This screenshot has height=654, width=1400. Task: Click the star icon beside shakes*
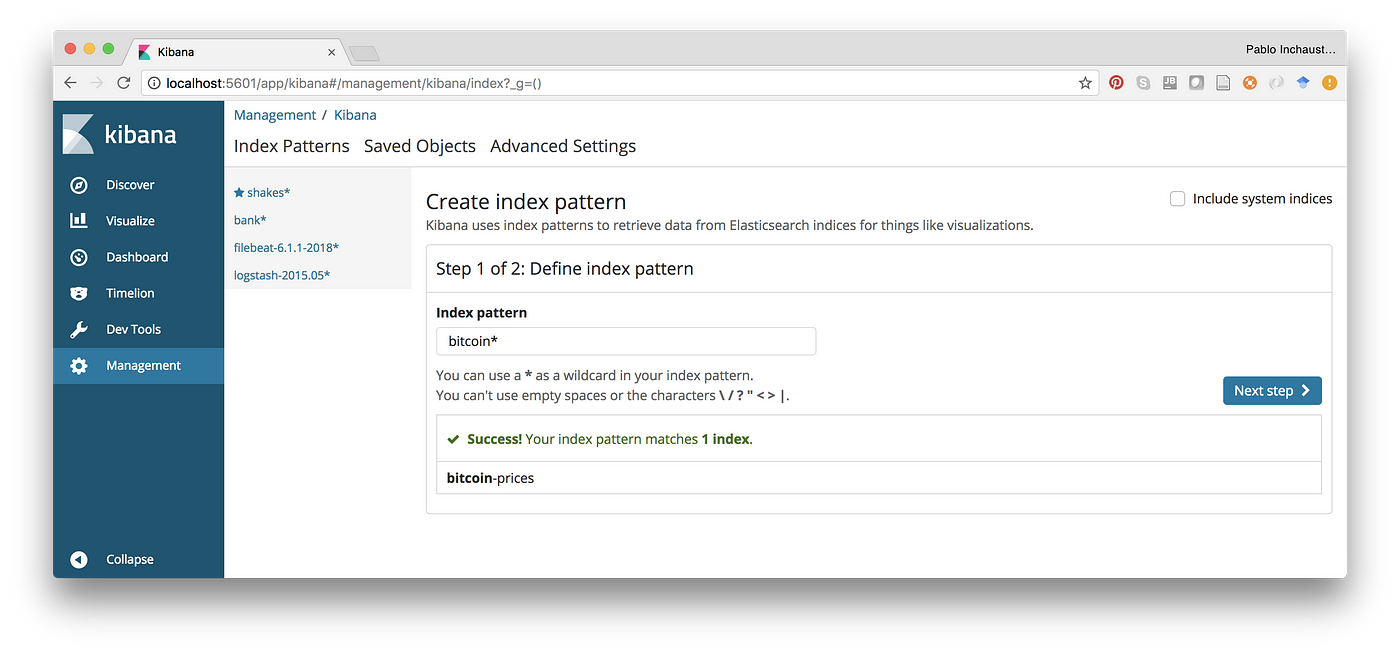(x=239, y=192)
